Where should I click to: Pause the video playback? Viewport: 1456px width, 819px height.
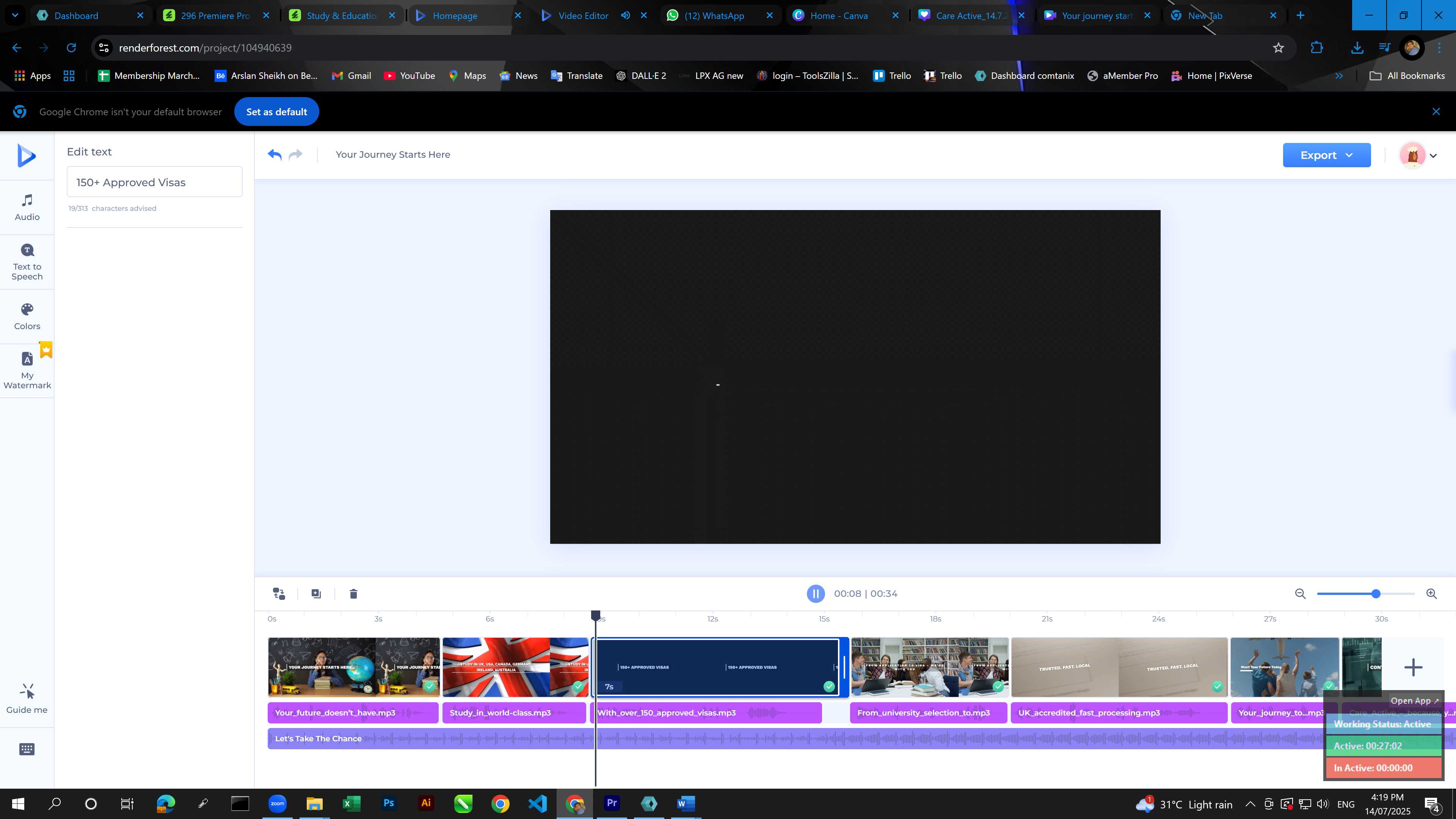[816, 593]
